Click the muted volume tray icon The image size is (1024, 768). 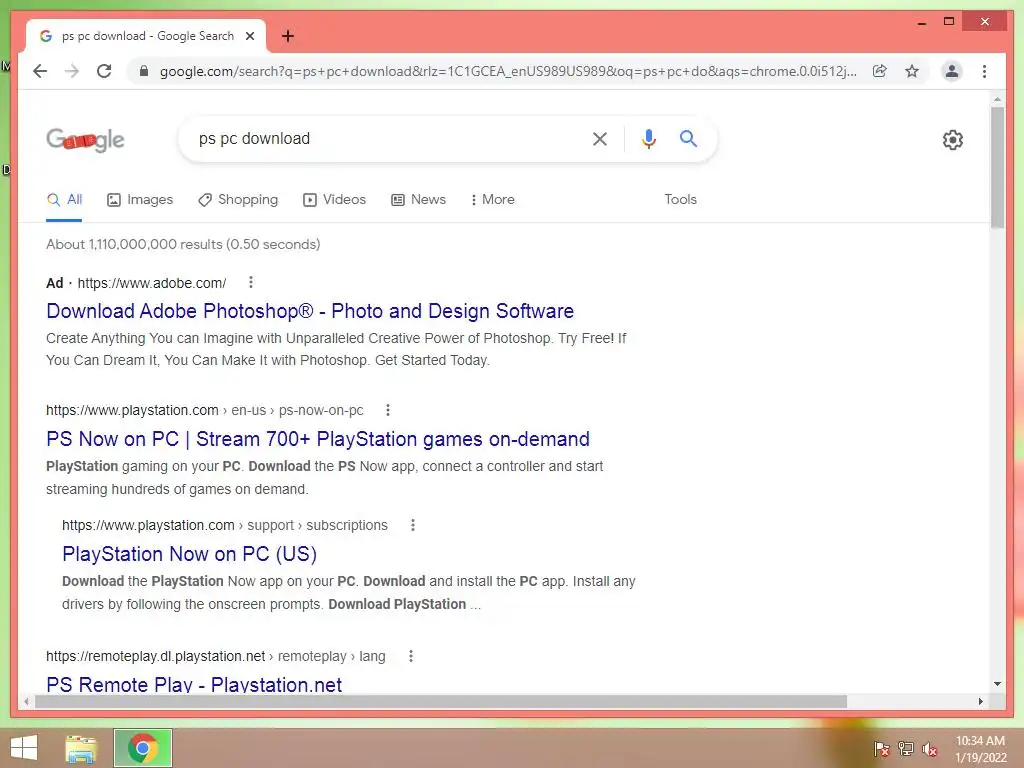(x=930, y=748)
